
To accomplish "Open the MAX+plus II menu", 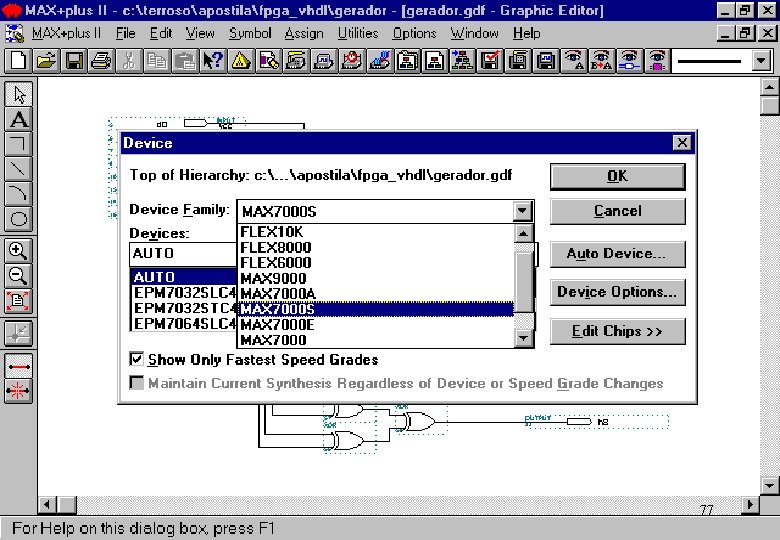I will 66,33.
